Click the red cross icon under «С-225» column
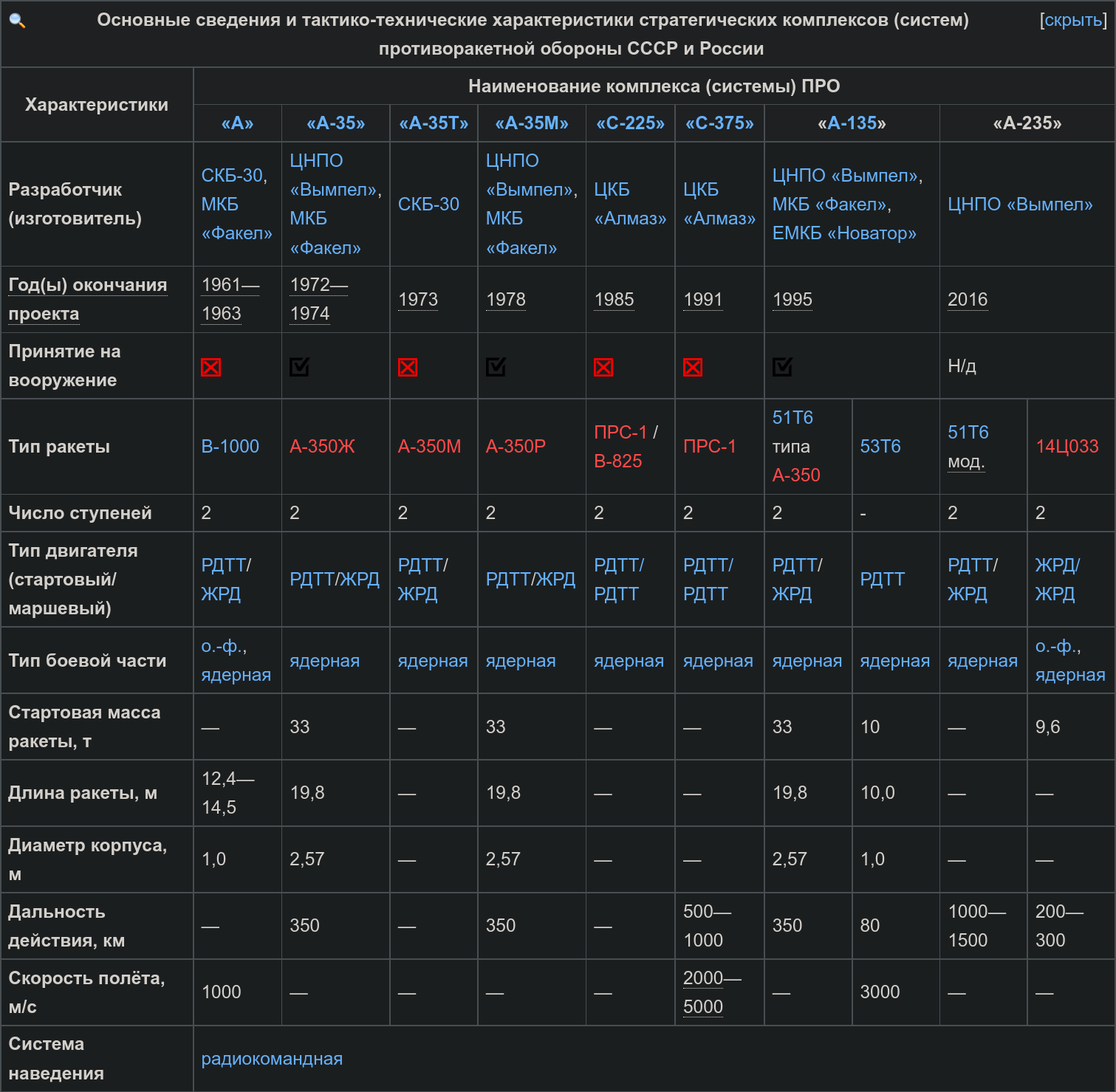This screenshot has height=1092, width=1116. 603,367
